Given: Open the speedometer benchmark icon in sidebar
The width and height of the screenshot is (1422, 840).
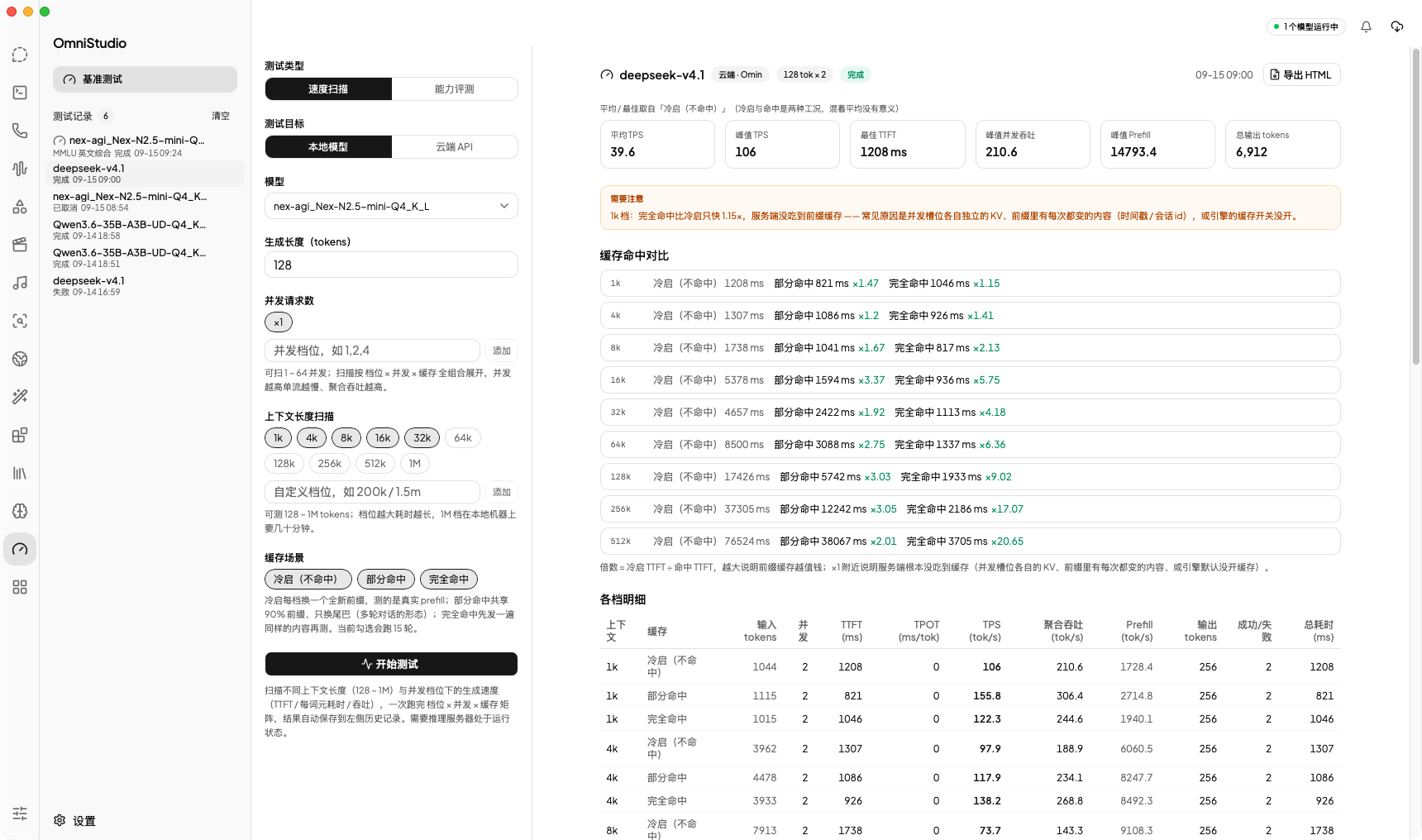Looking at the screenshot, I should tap(20, 549).
